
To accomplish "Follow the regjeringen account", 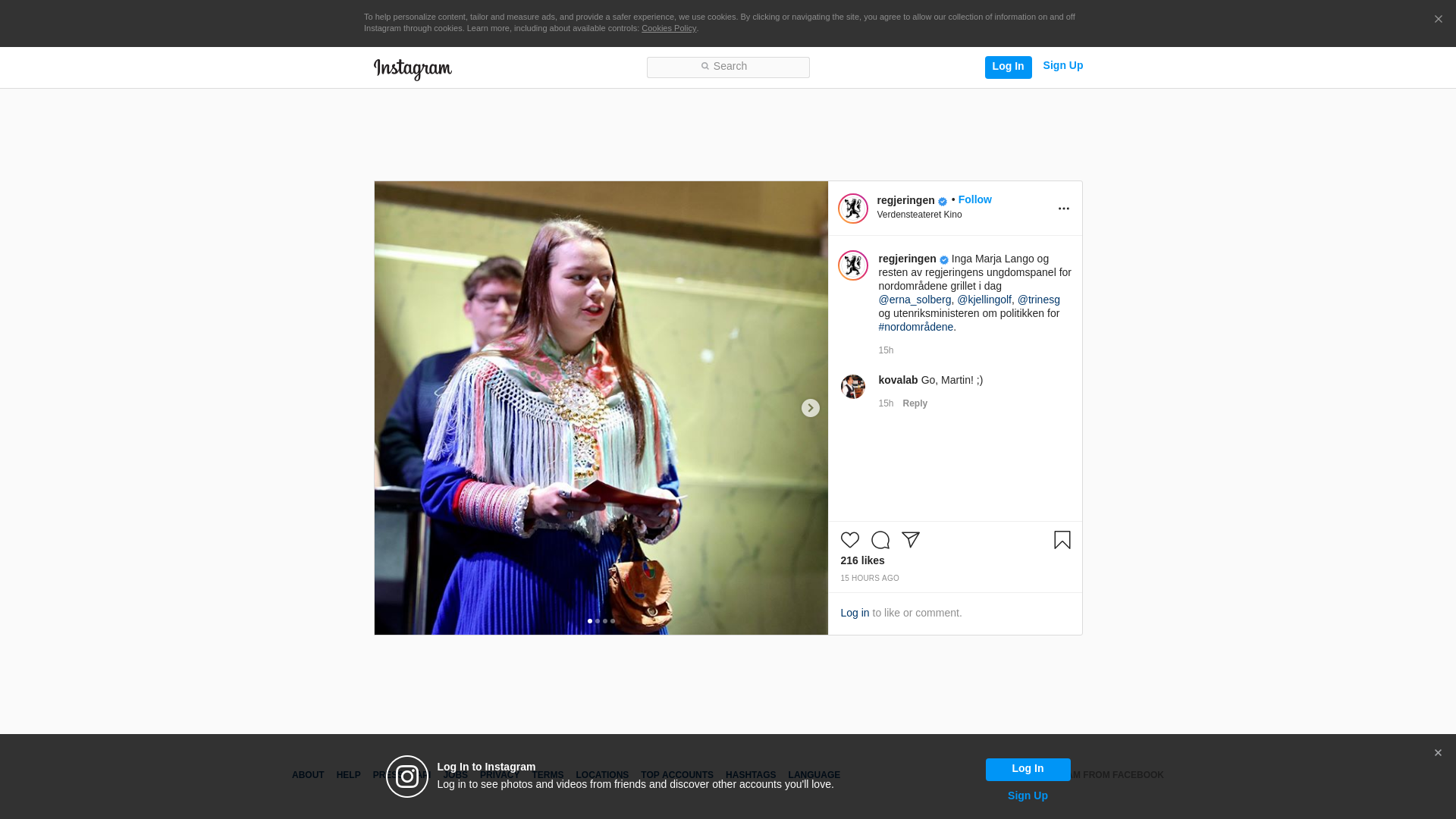I will click(x=975, y=199).
